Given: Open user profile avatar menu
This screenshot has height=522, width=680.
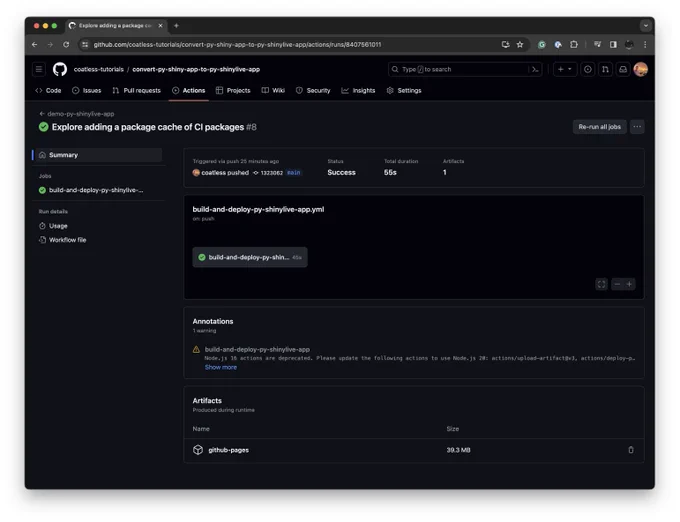Looking at the screenshot, I should click(x=641, y=69).
